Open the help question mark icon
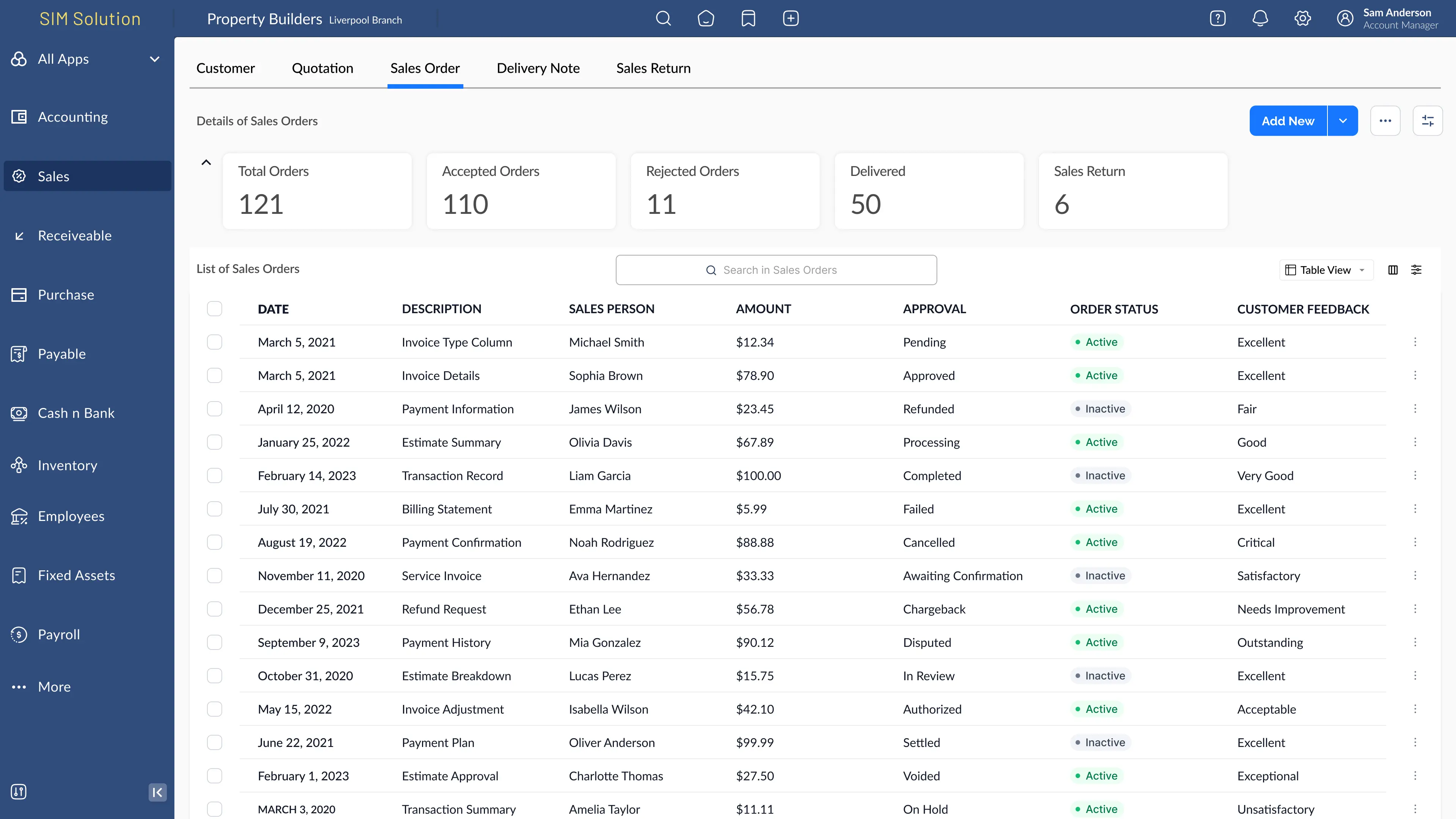 point(1218,19)
